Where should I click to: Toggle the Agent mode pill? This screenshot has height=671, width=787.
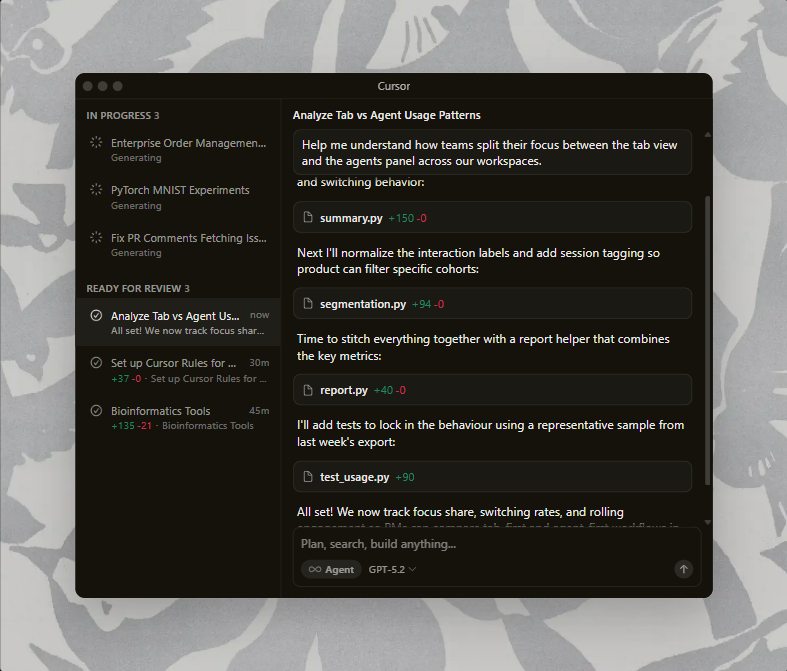pyautogui.click(x=331, y=569)
